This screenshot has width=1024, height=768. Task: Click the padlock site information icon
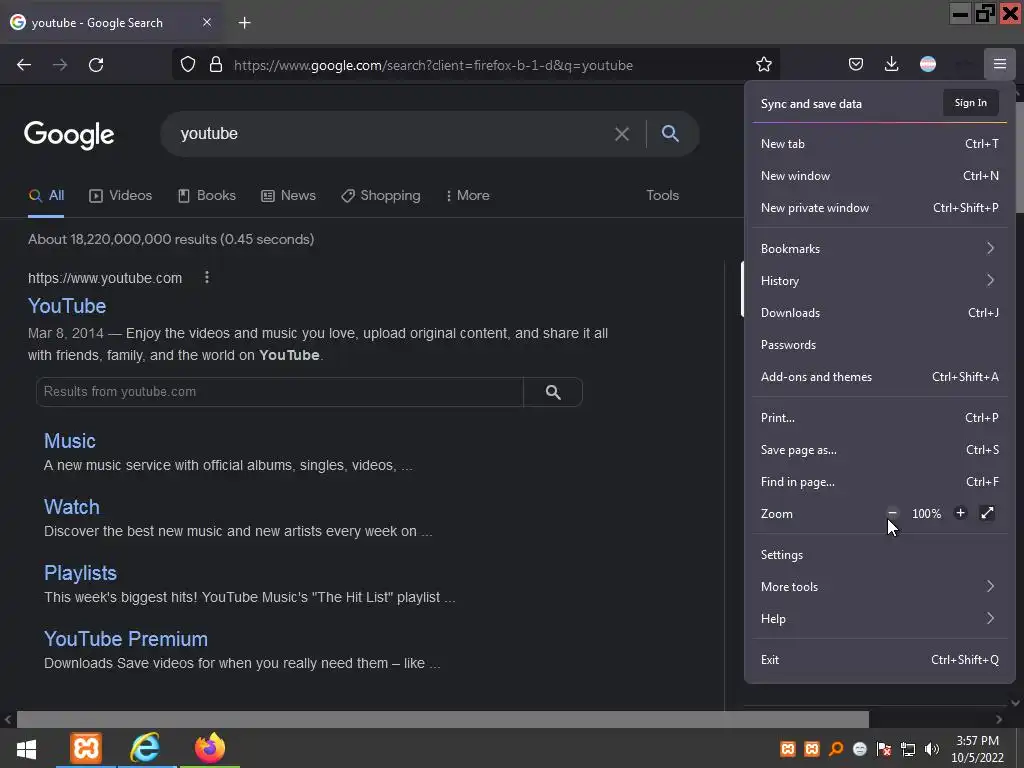[x=216, y=65]
